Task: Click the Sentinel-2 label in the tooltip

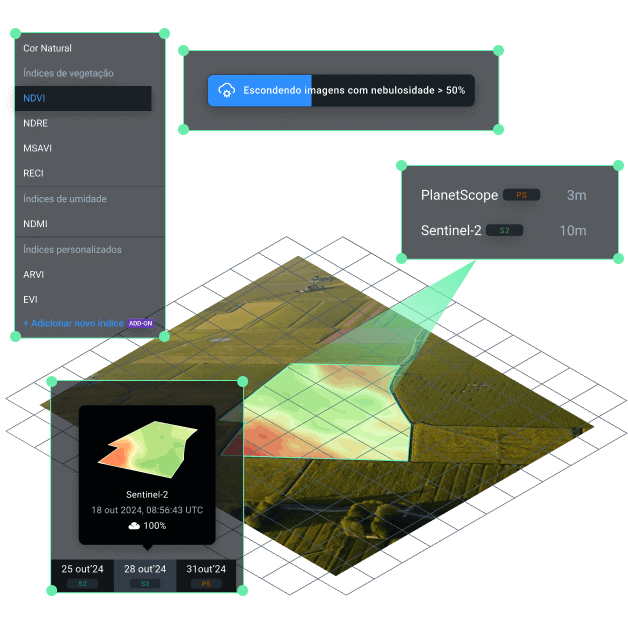Action: pyautogui.click(x=147, y=495)
